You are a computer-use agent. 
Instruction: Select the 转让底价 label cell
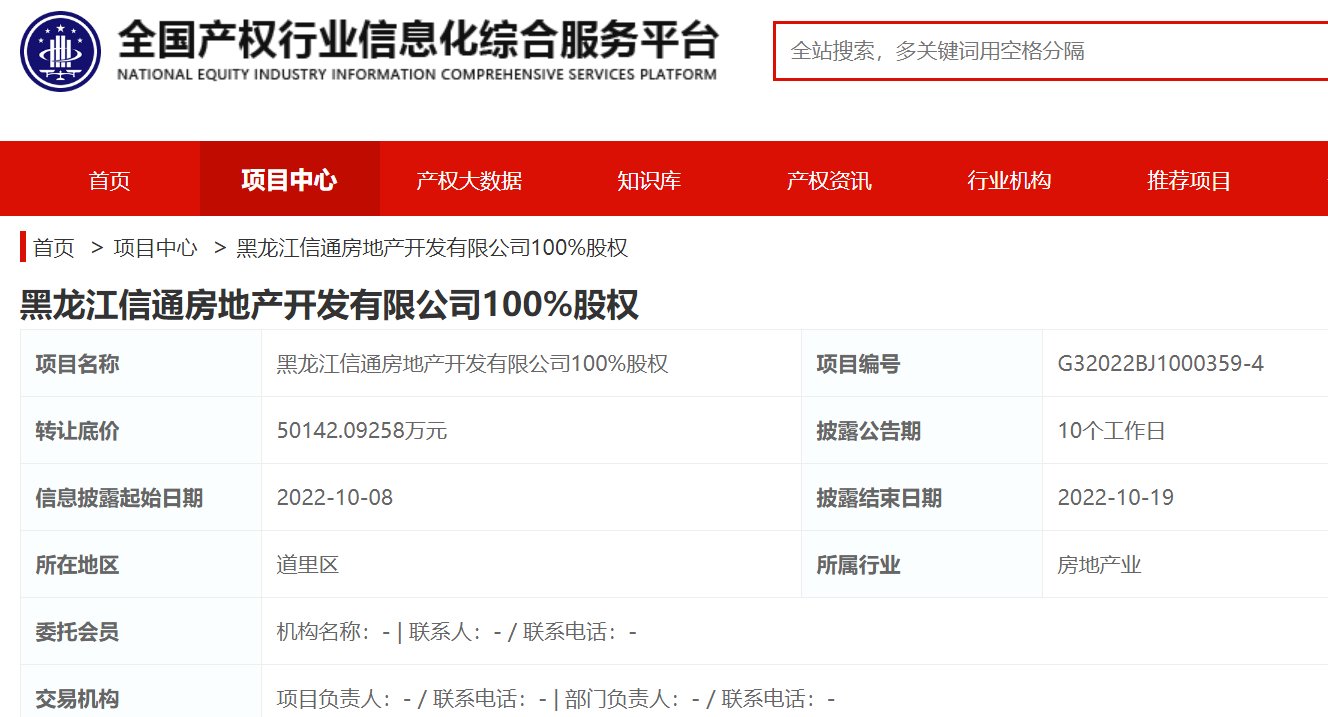[141, 431]
